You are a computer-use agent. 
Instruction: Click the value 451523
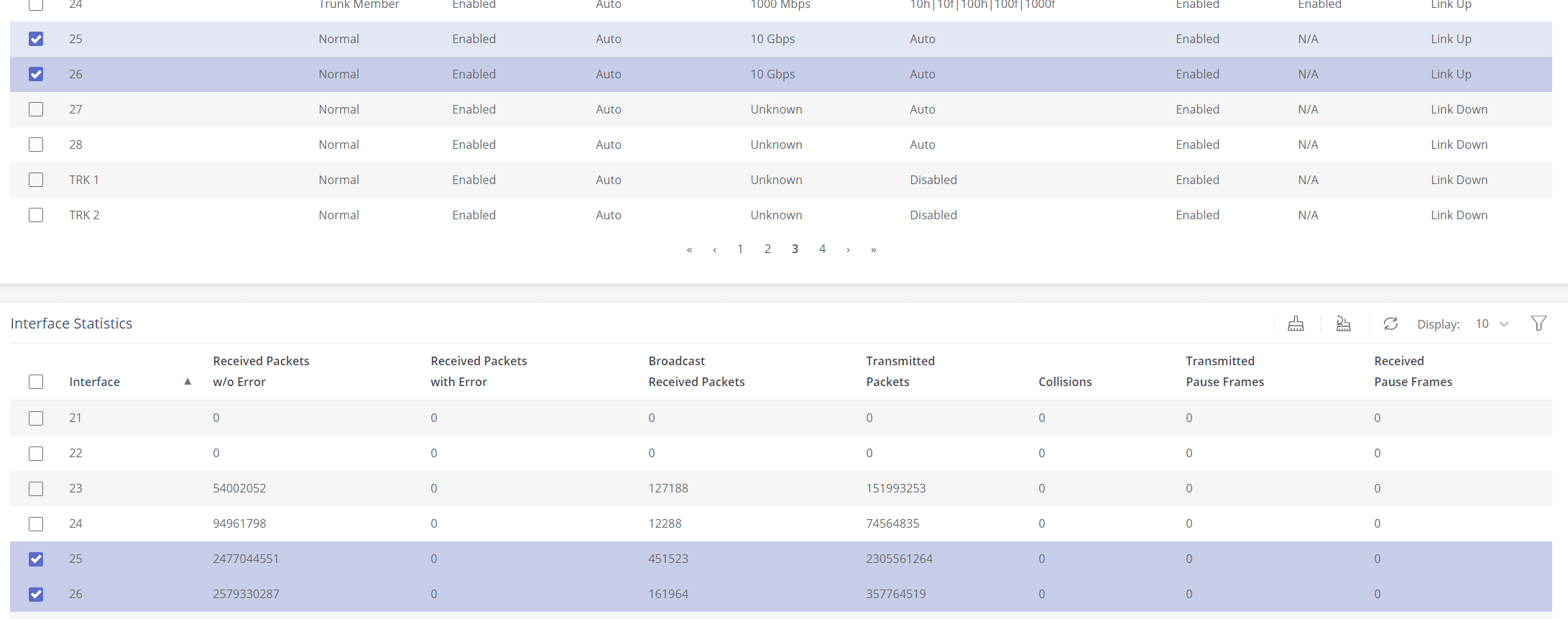[668, 559]
